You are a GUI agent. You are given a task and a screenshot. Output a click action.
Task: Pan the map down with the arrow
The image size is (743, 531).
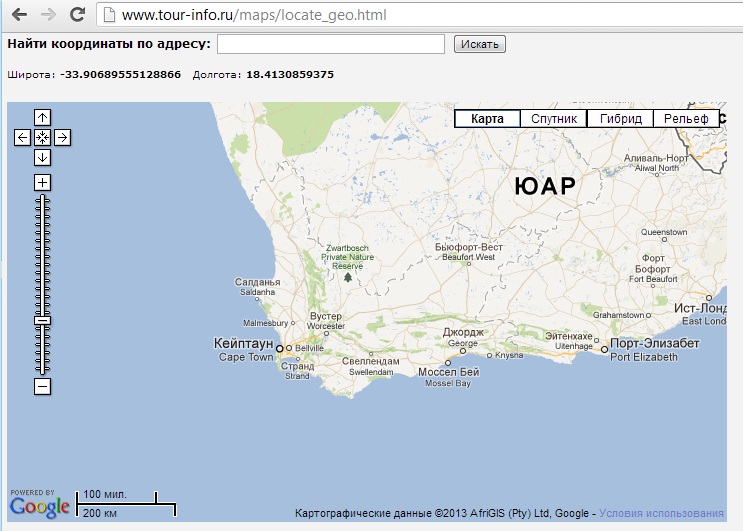click(43, 157)
